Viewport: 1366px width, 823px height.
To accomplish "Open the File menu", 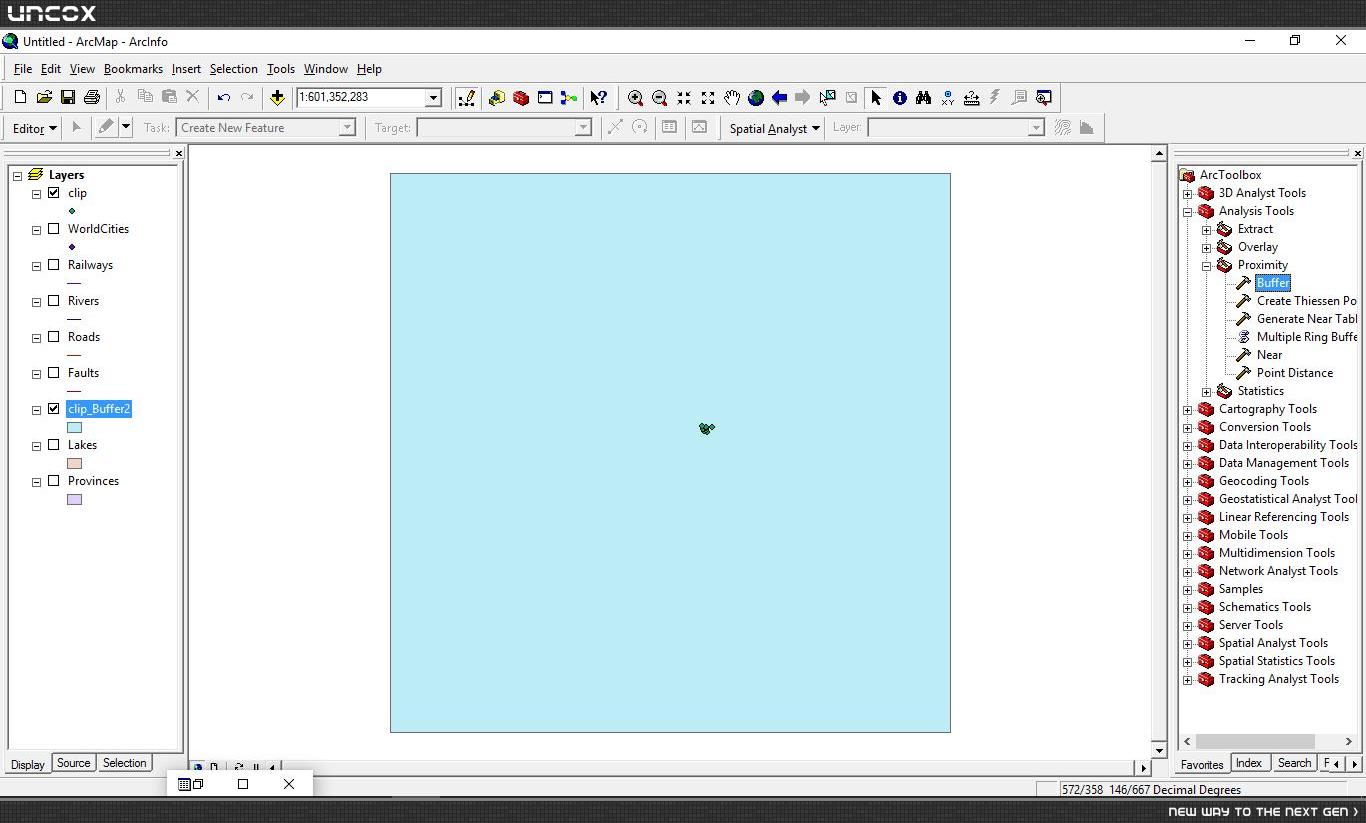I will (x=22, y=69).
